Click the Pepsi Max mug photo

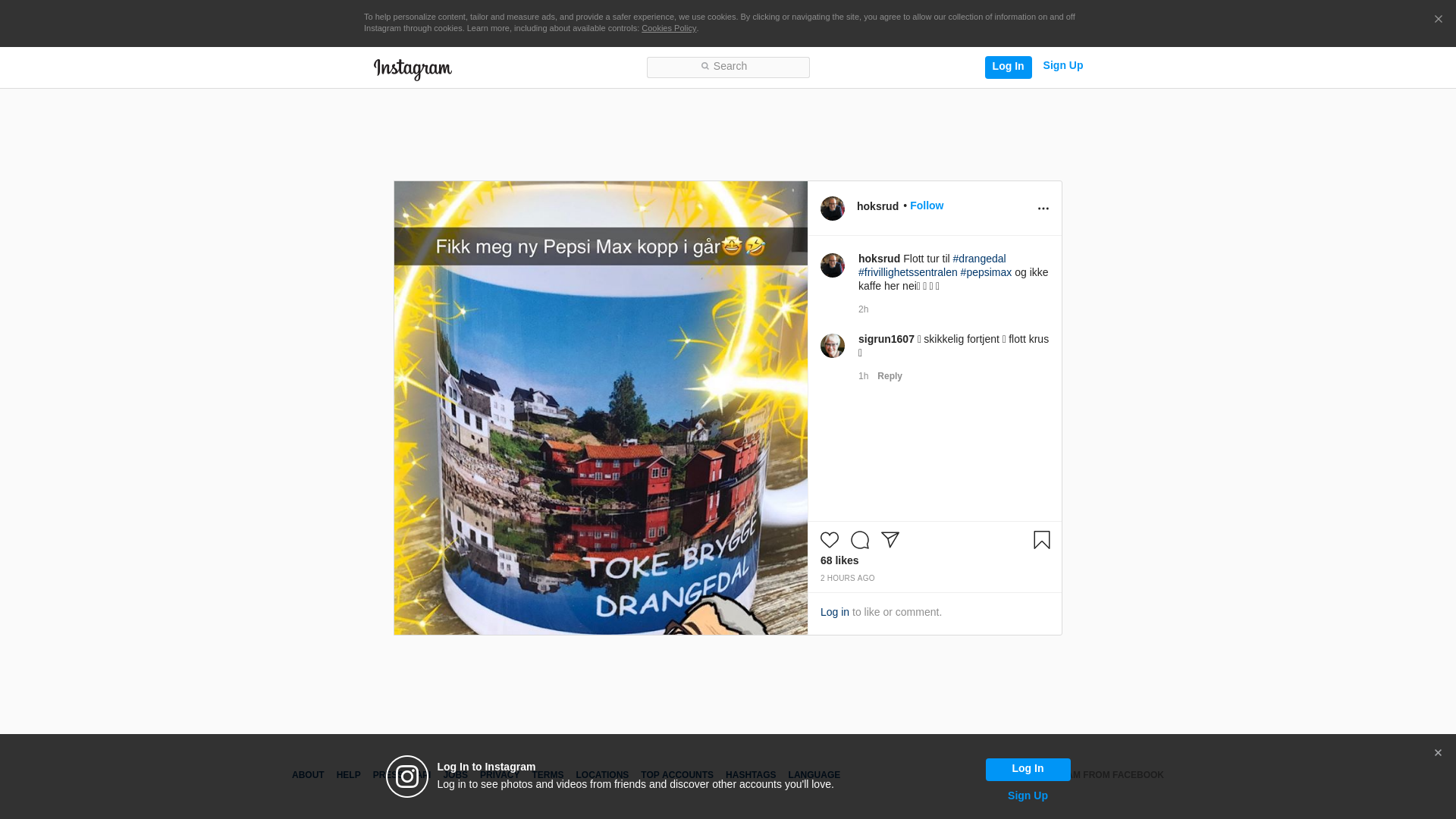[601, 408]
